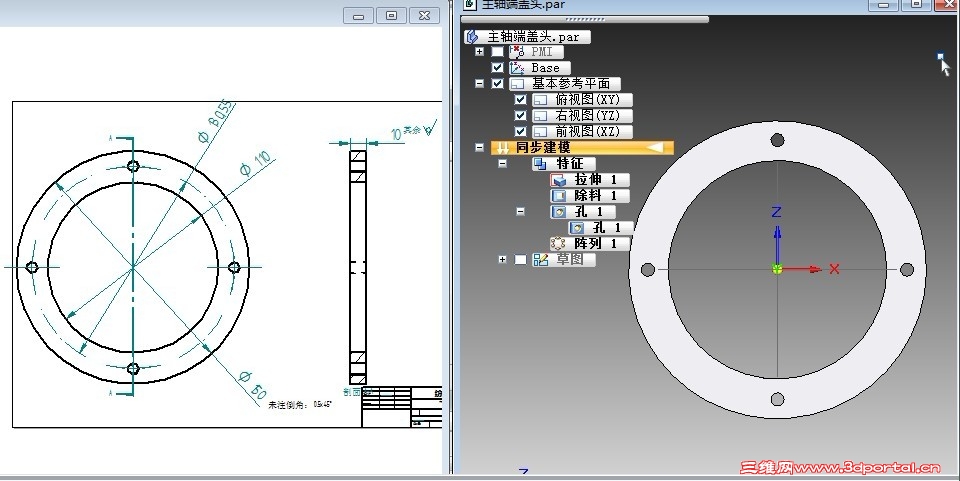Select the 前视图(XZ) label
Screen dimensions: 960x481
[x=588, y=131]
